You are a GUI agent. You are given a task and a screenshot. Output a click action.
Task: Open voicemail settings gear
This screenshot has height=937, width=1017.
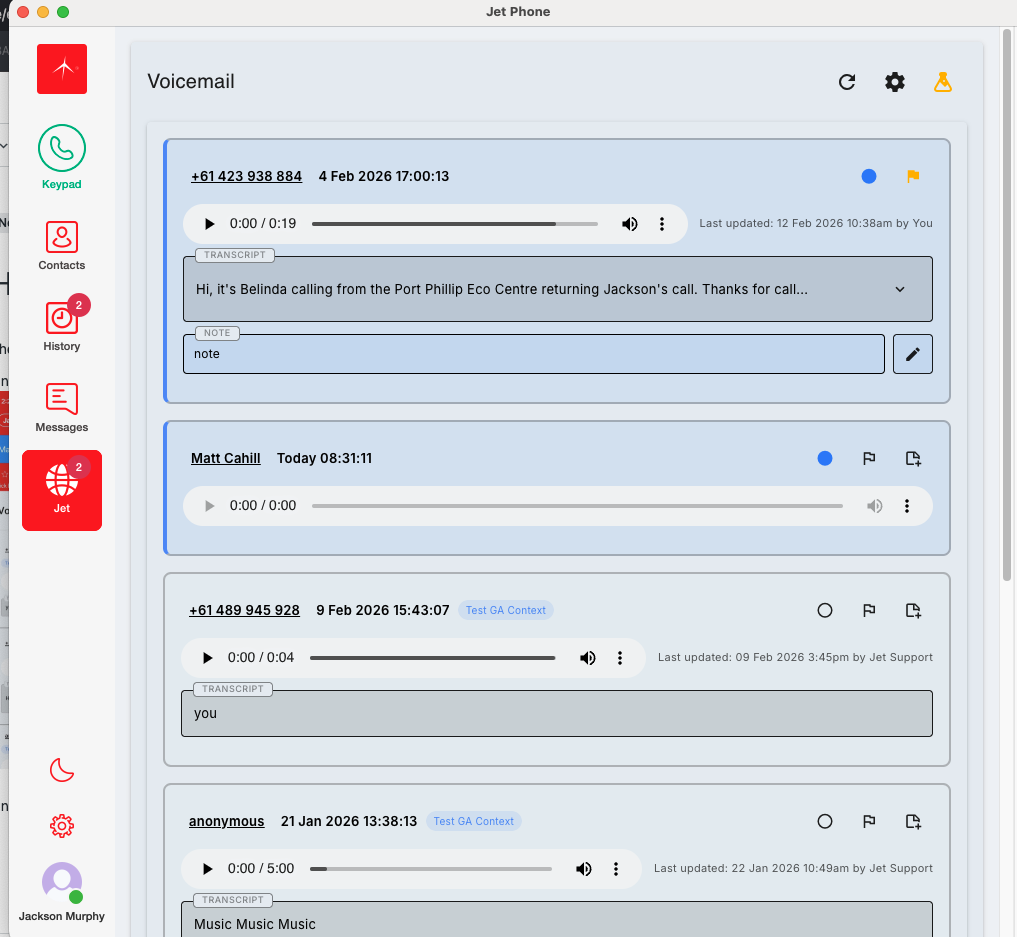point(894,82)
